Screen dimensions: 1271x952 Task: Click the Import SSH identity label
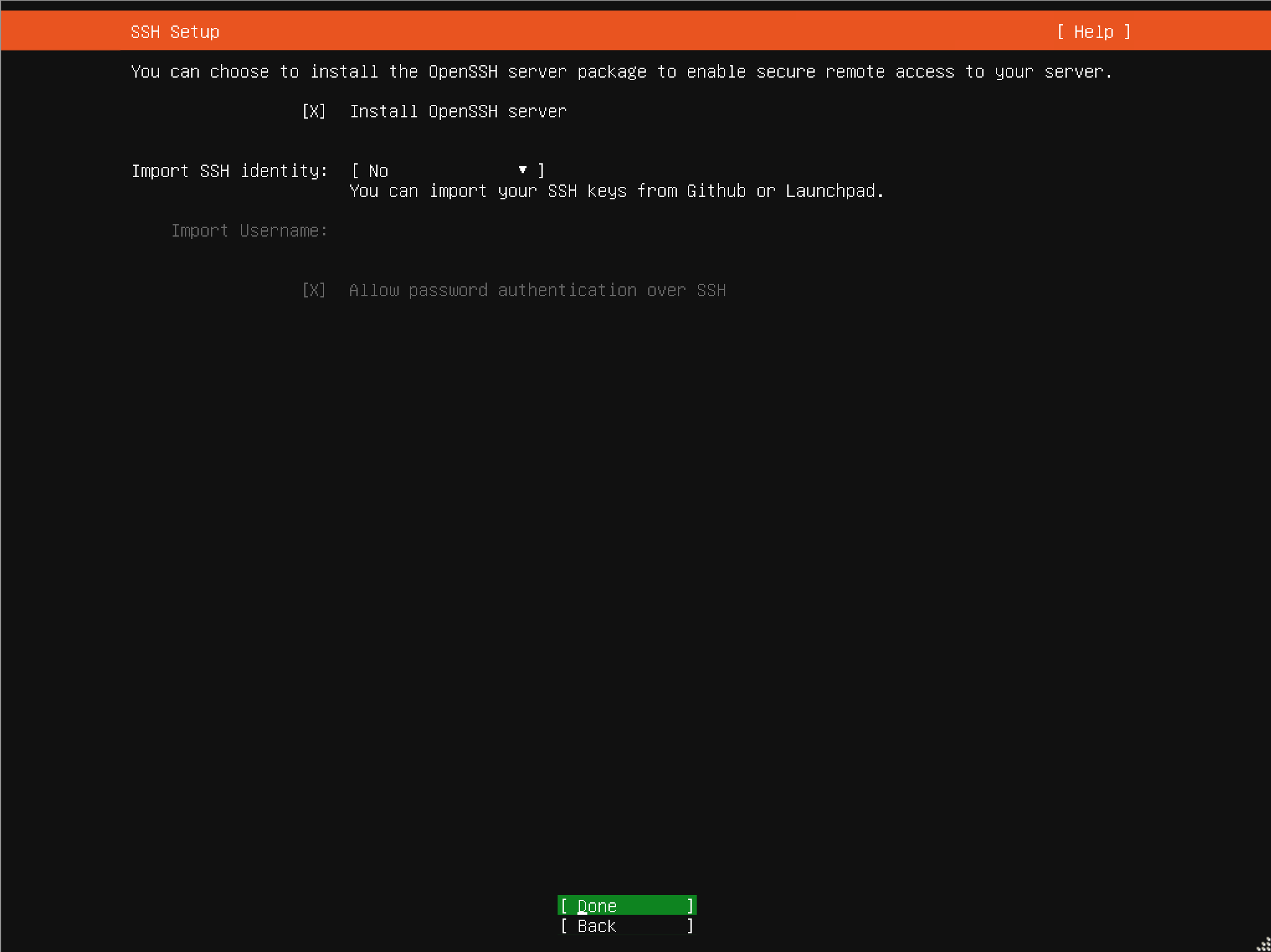coord(229,170)
